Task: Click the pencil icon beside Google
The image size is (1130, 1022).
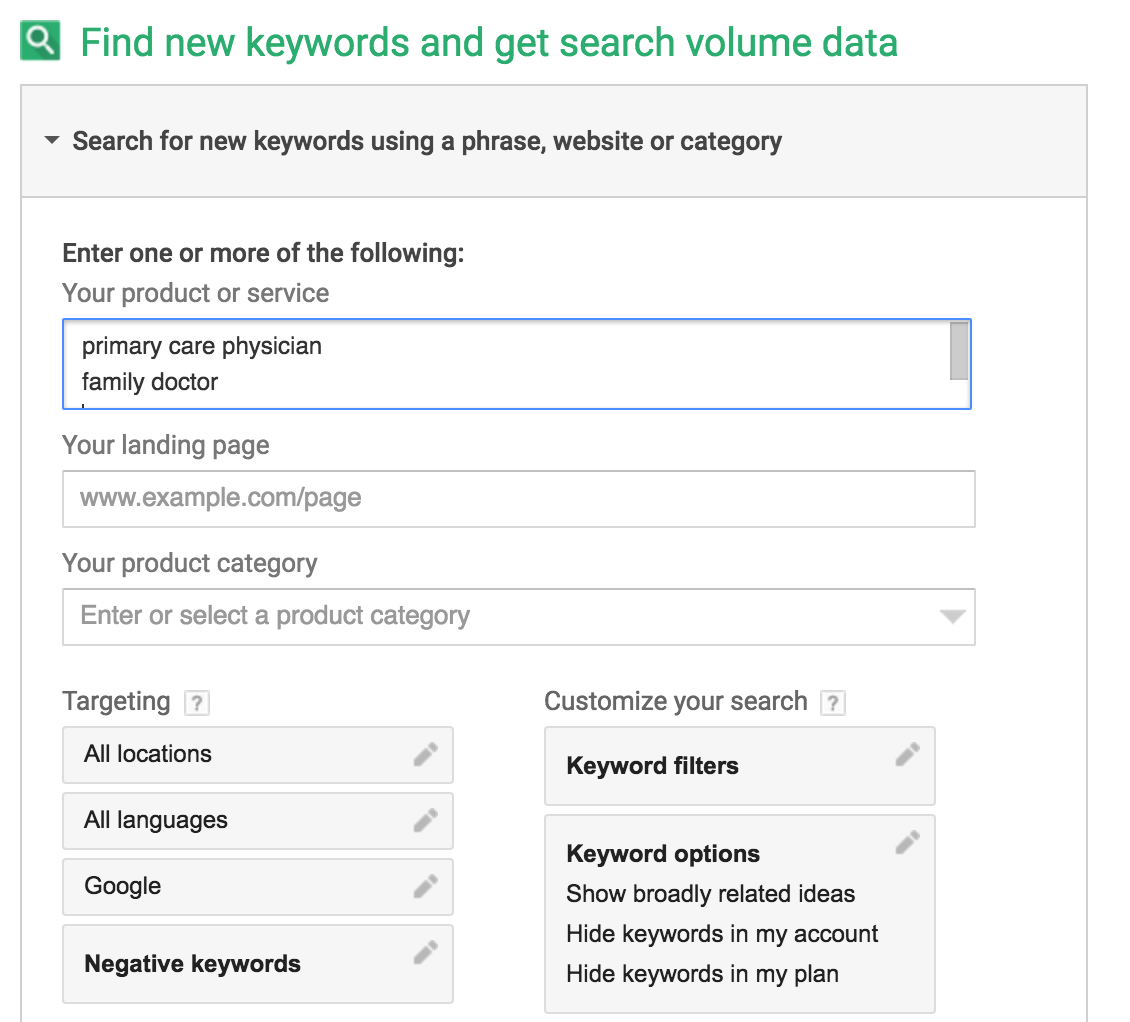Action: click(x=425, y=887)
